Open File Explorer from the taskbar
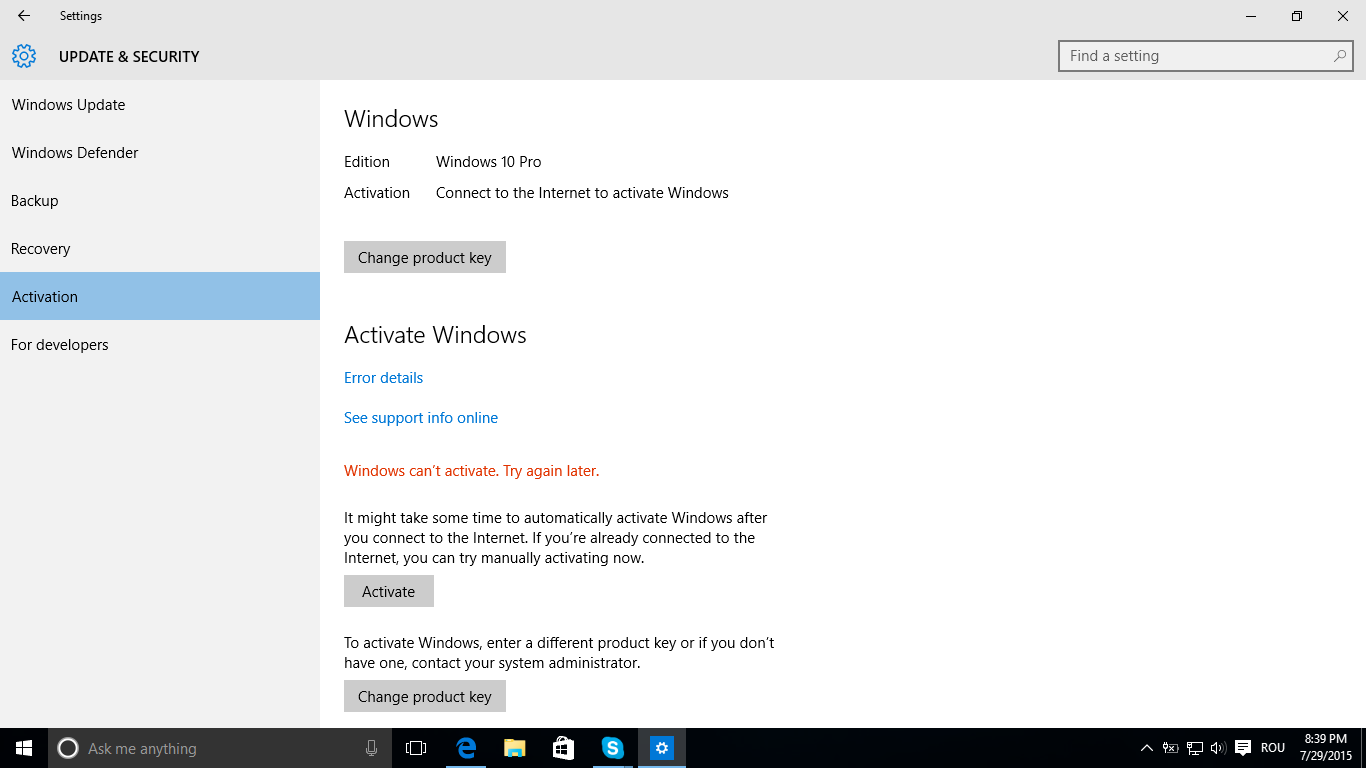Viewport: 1366px width, 768px height. click(x=514, y=748)
